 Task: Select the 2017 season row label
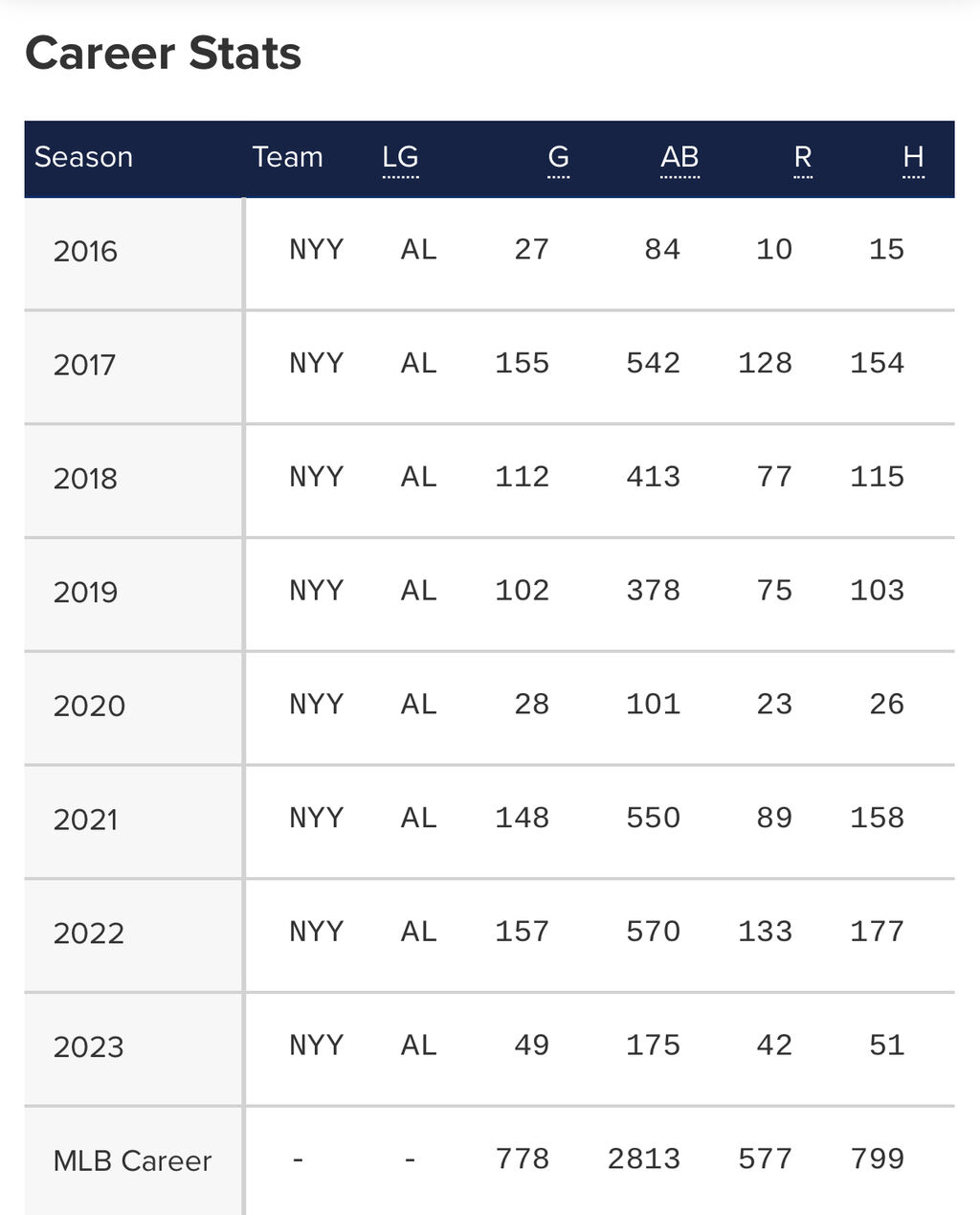[84, 365]
